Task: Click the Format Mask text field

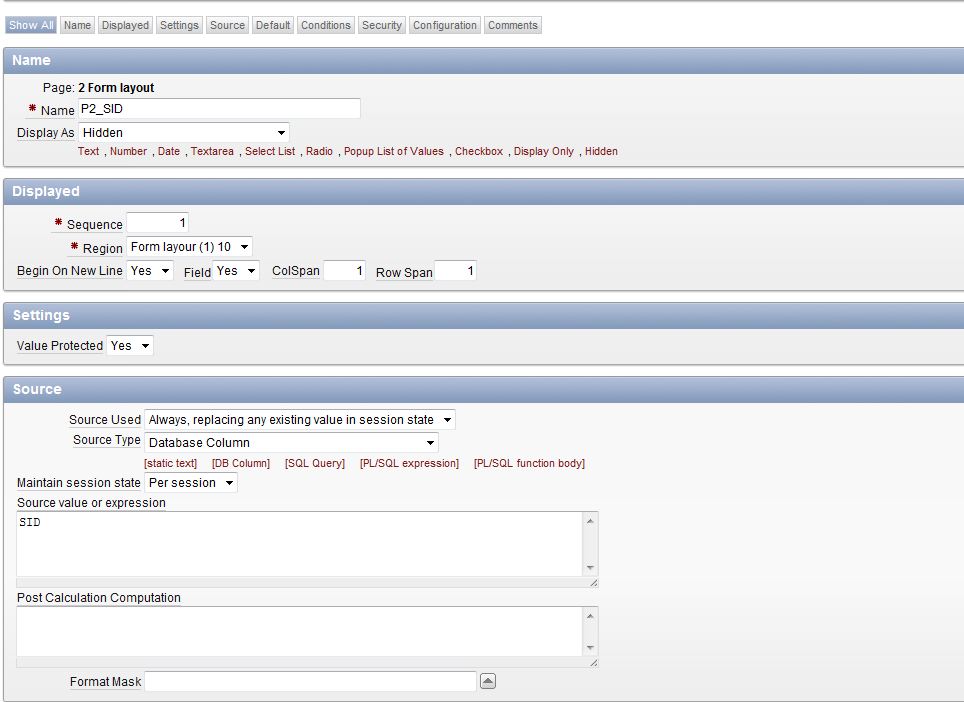Action: pyautogui.click(x=310, y=681)
